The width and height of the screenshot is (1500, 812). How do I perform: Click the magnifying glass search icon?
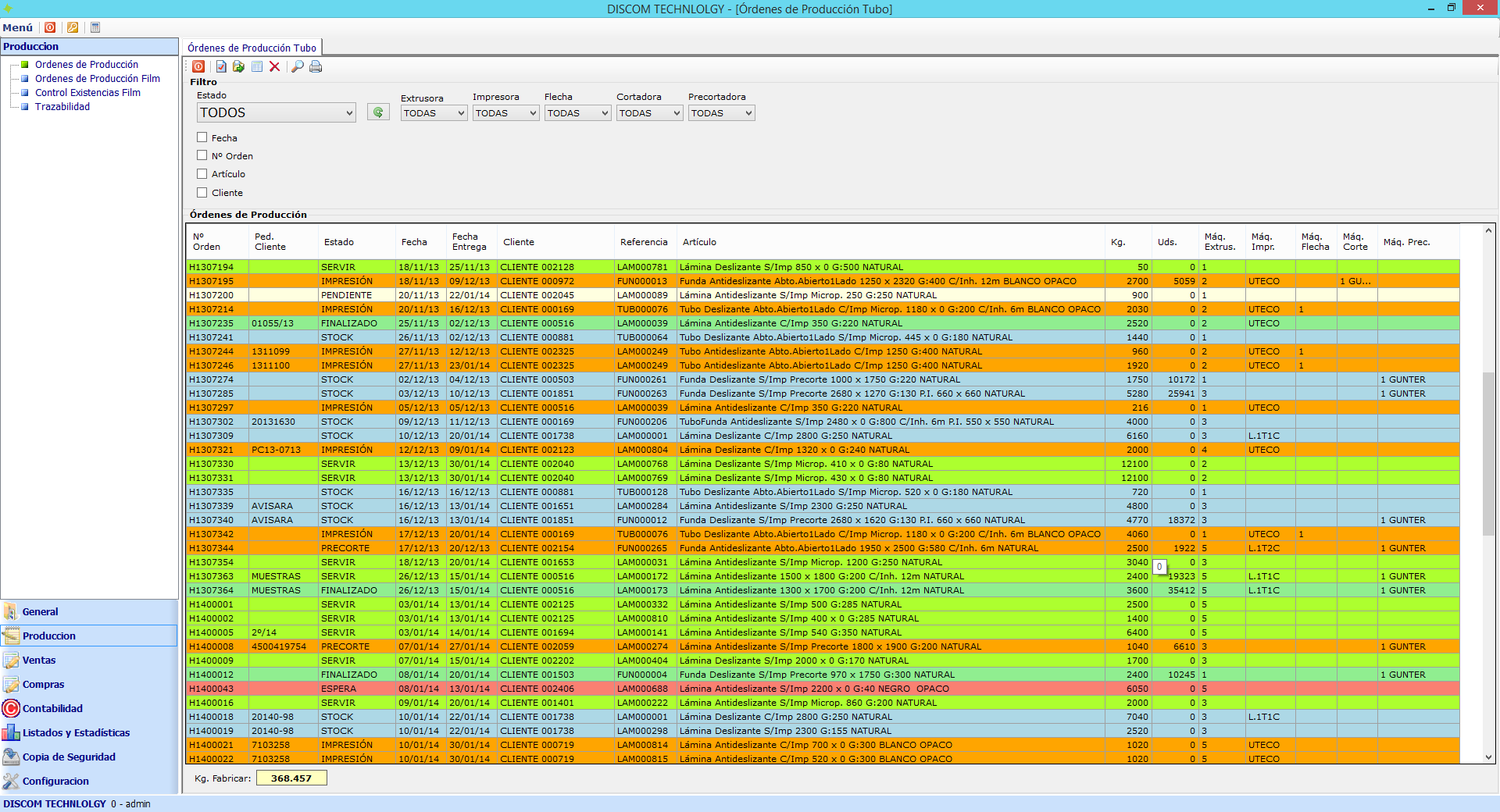[297, 67]
